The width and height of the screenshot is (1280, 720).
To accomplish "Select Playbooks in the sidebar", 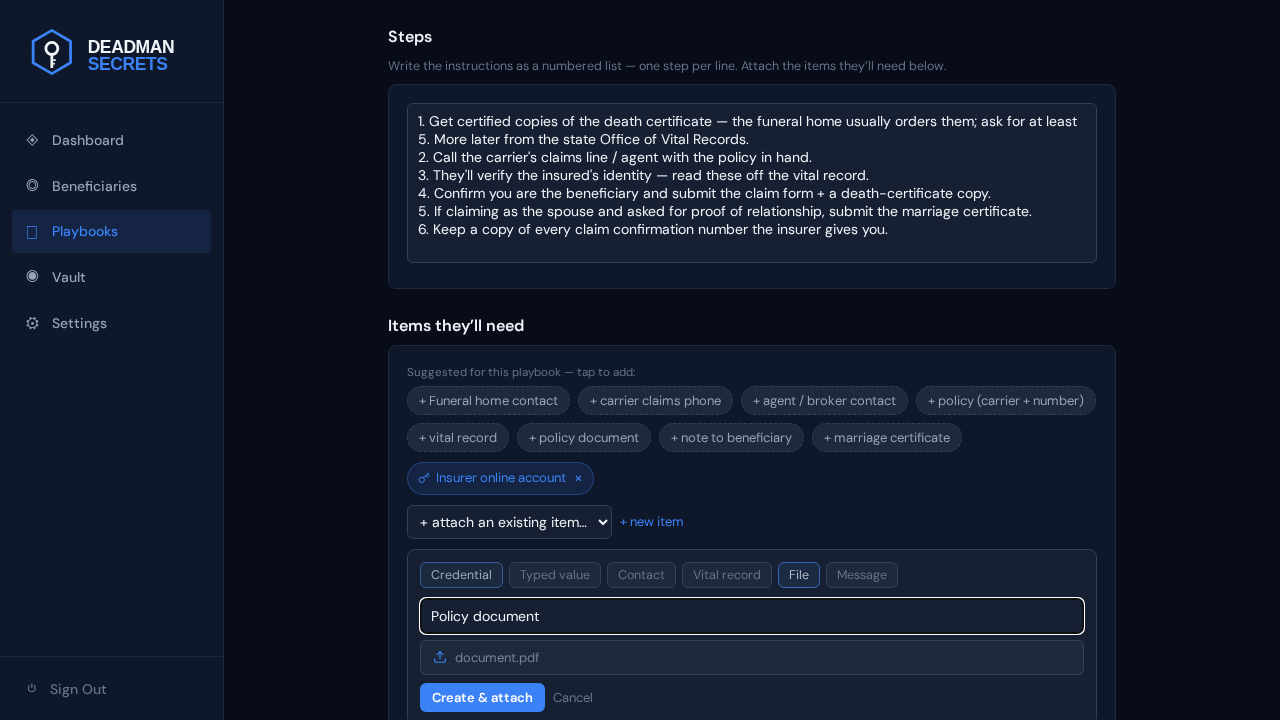I will [111, 231].
